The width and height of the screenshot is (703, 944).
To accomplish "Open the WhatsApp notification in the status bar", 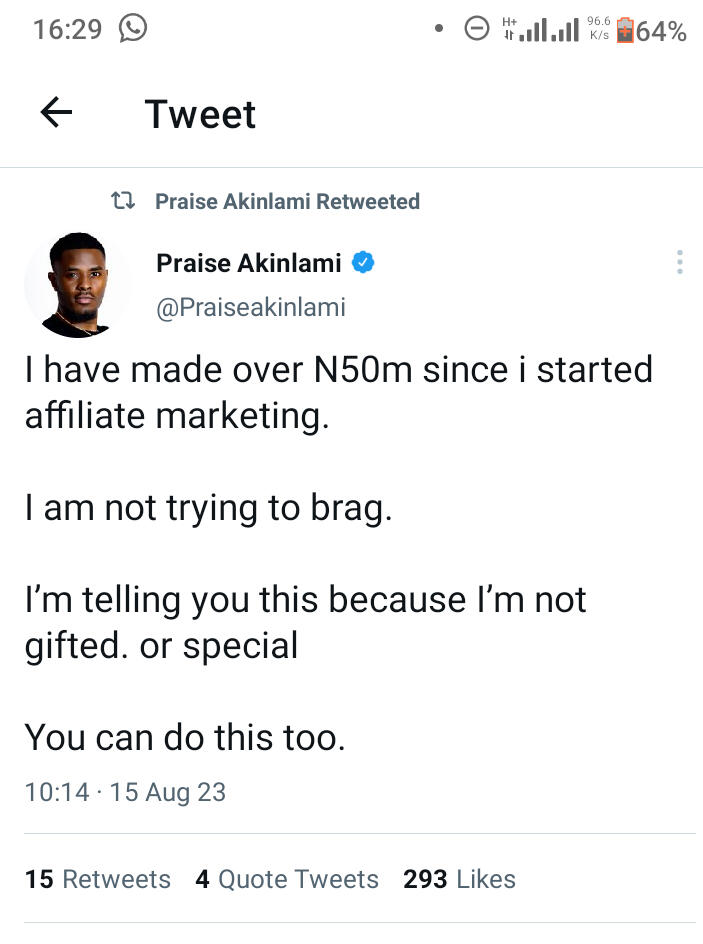I will click(133, 29).
